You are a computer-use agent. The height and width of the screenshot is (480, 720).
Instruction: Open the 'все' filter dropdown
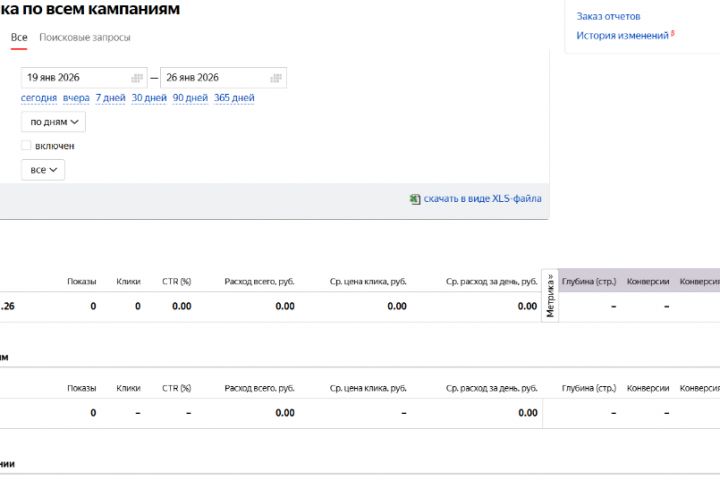43,170
